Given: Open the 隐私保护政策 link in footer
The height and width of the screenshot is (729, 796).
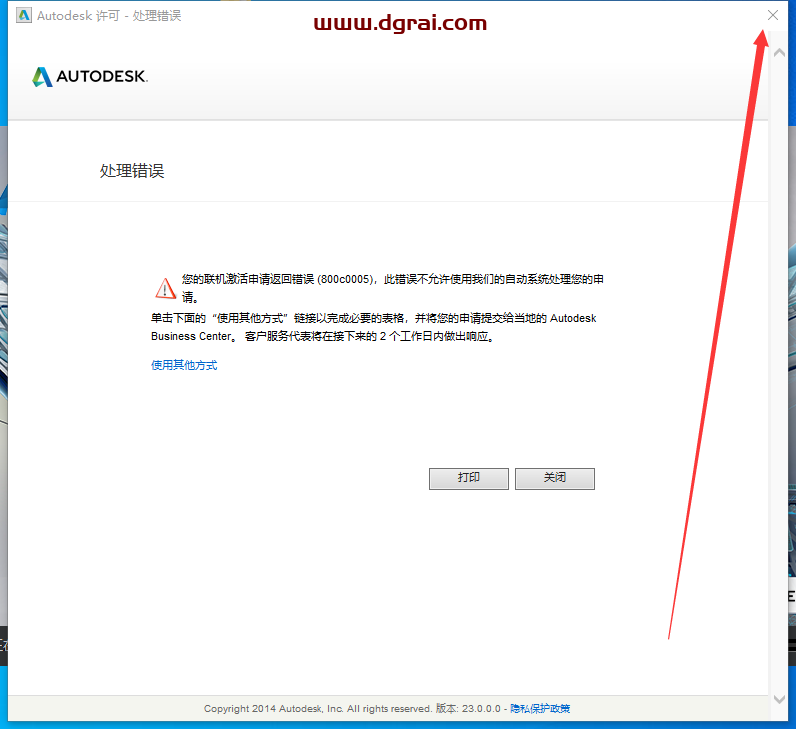Looking at the screenshot, I should pos(540,708).
